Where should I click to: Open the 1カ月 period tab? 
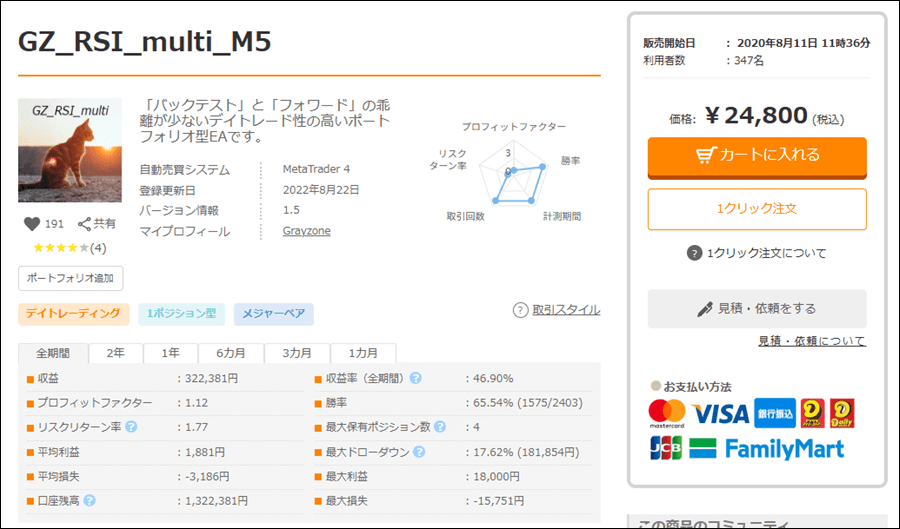(x=363, y=354)
